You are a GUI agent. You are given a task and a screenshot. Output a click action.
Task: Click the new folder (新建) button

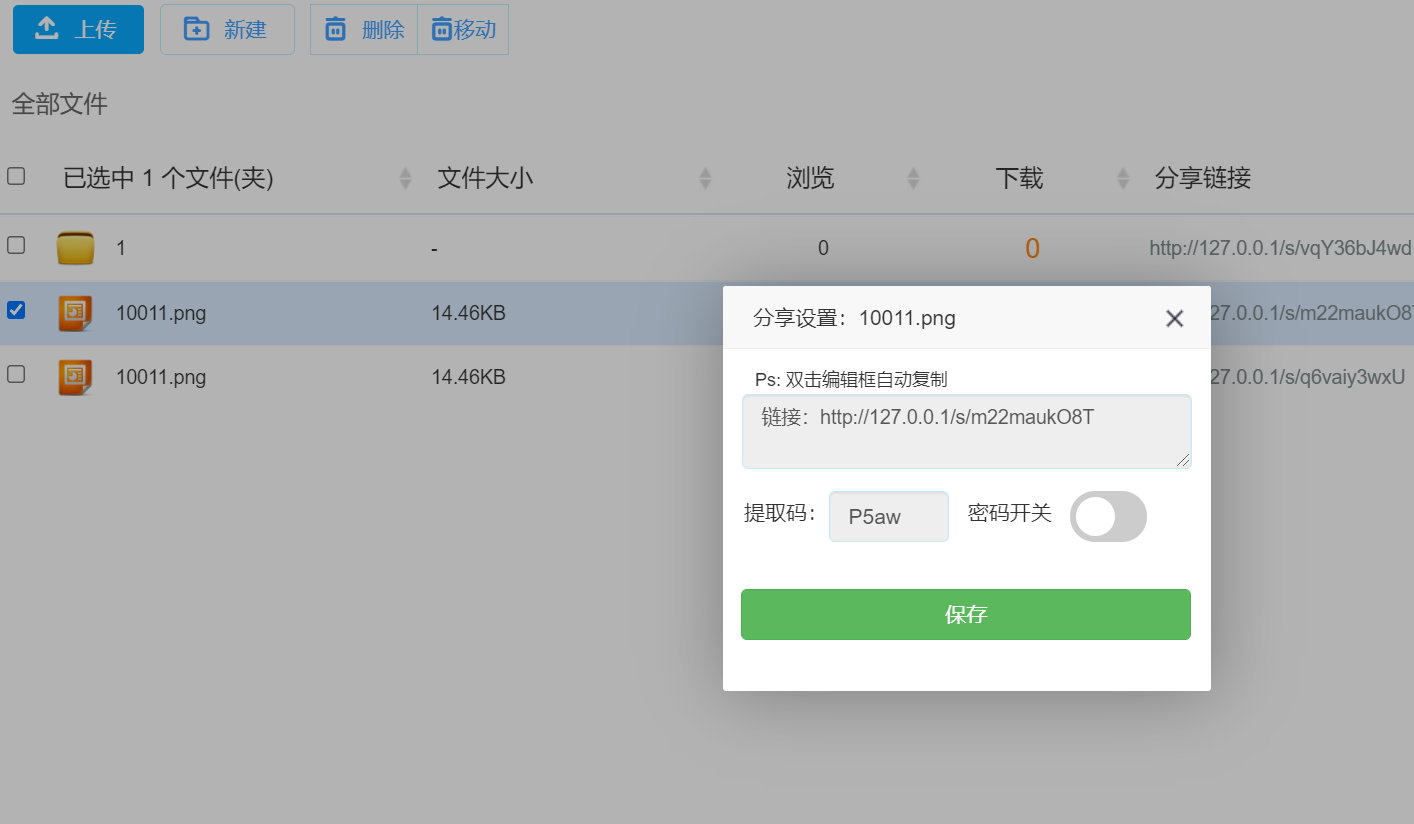click(x=227, y=29)
